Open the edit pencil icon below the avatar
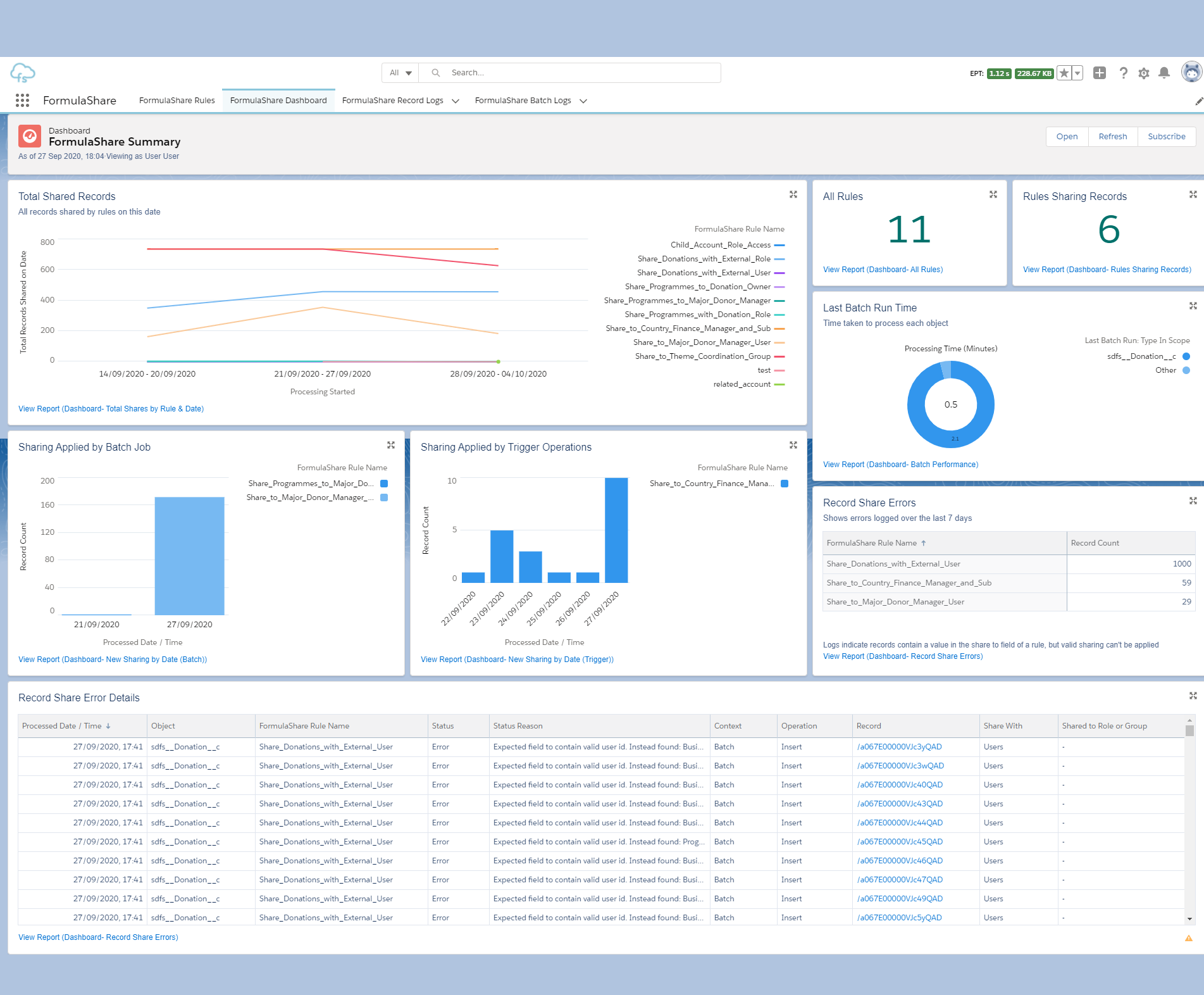 (1199, 101)
